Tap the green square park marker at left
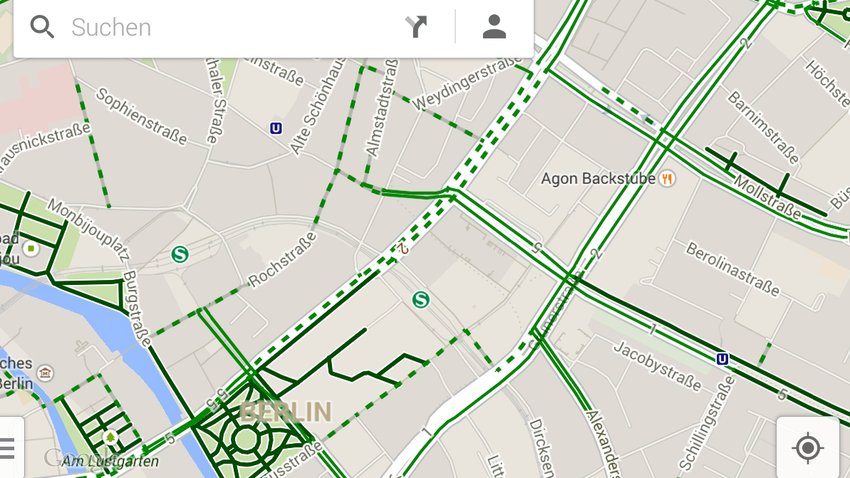Viewport: 850px width, 478px height. 31,249
